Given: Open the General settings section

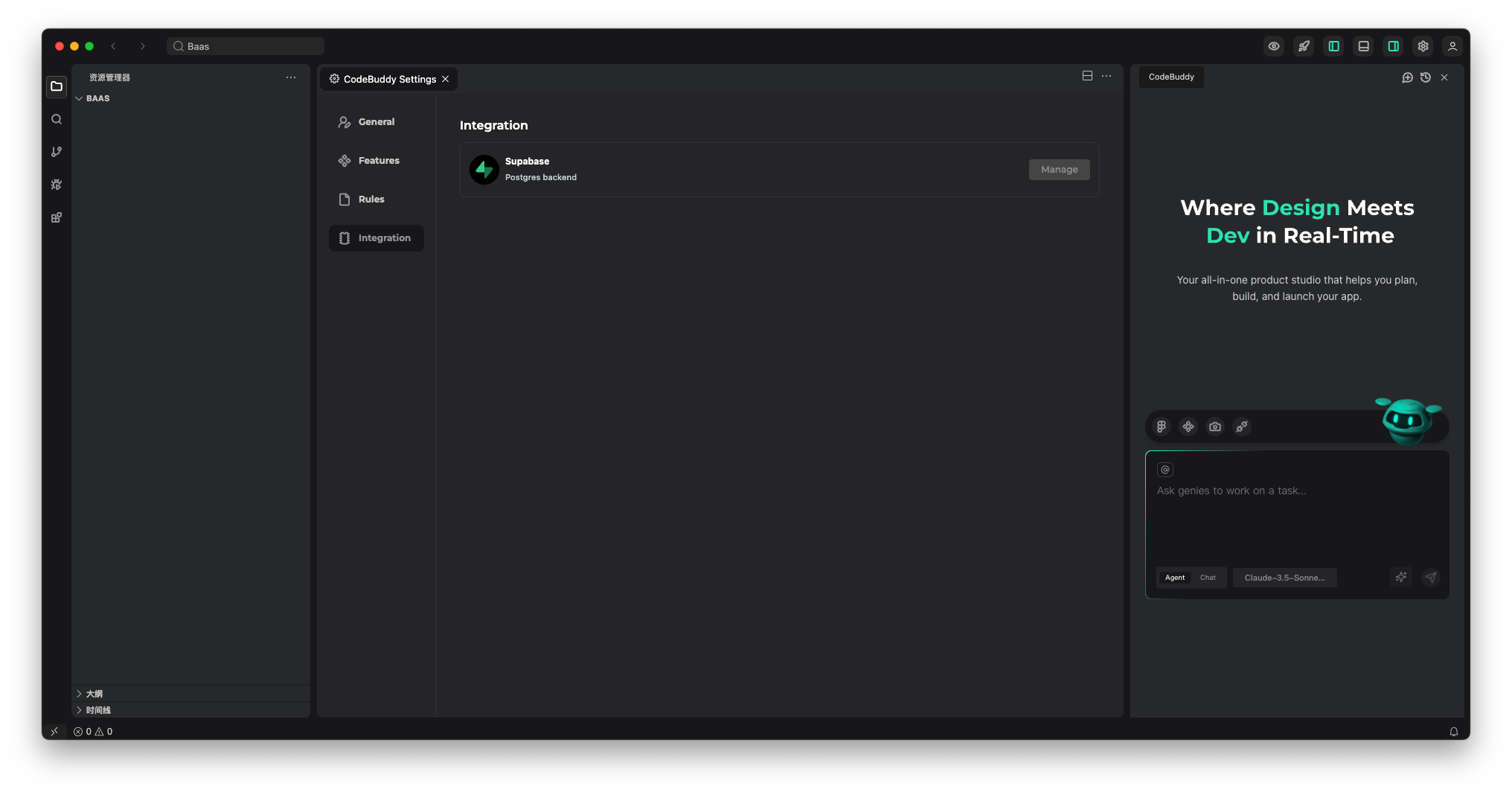Looking at the screenshot, I should 376,122.
